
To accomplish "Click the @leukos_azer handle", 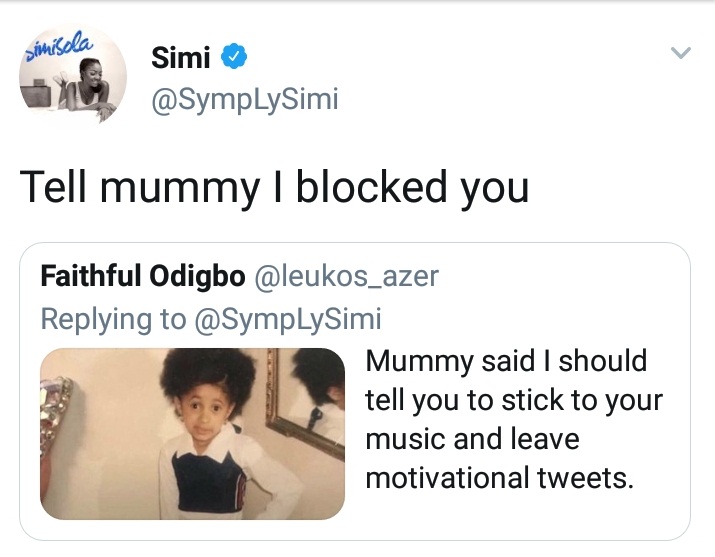I will pyautogui.click(x=348, y=277).
